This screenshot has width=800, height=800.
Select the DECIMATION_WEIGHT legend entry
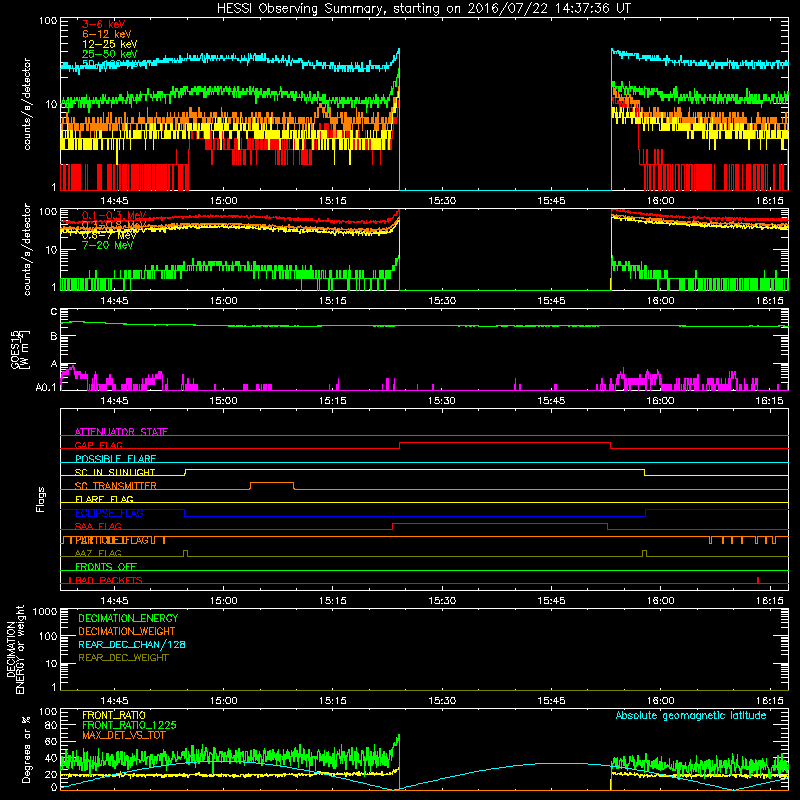point(127,631)
